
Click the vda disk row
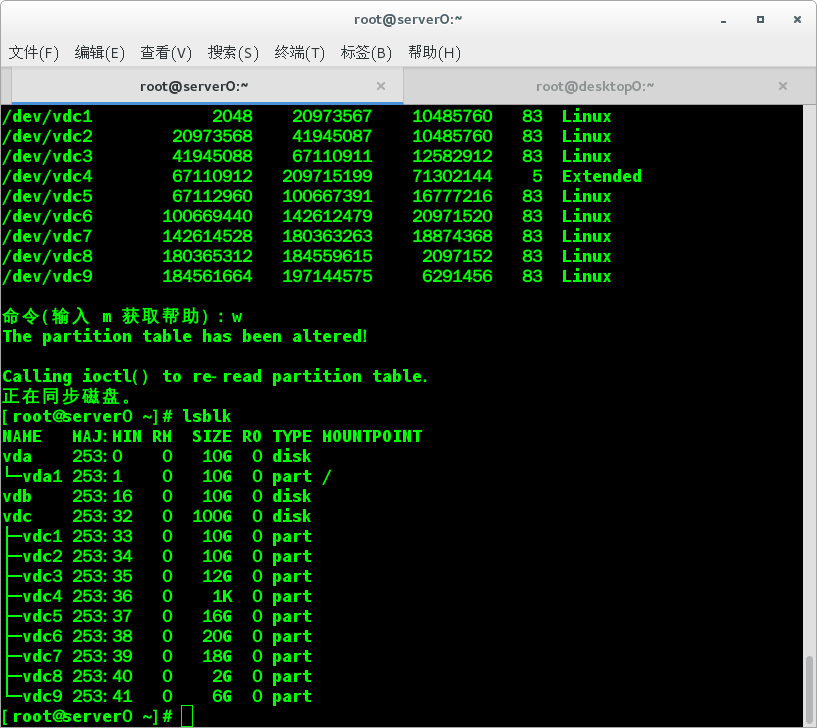(157, 456)
